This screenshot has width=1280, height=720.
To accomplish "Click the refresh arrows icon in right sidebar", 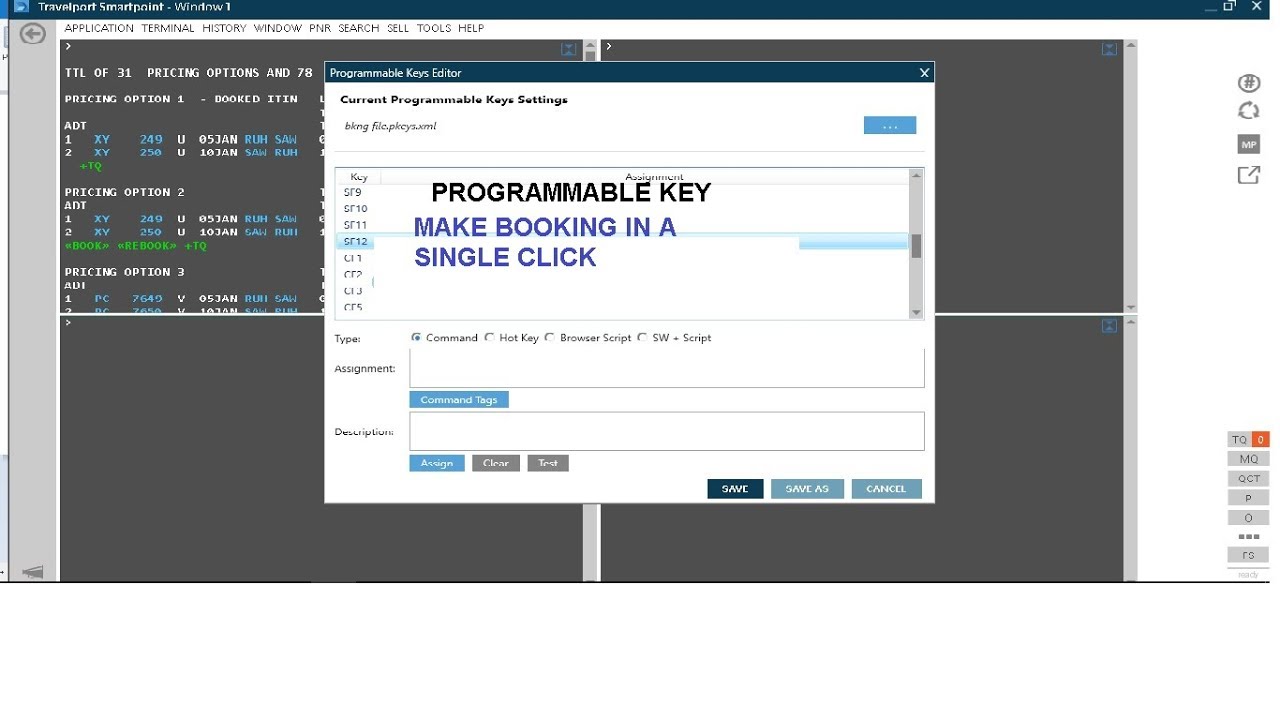I will (x=1248, y=111).
